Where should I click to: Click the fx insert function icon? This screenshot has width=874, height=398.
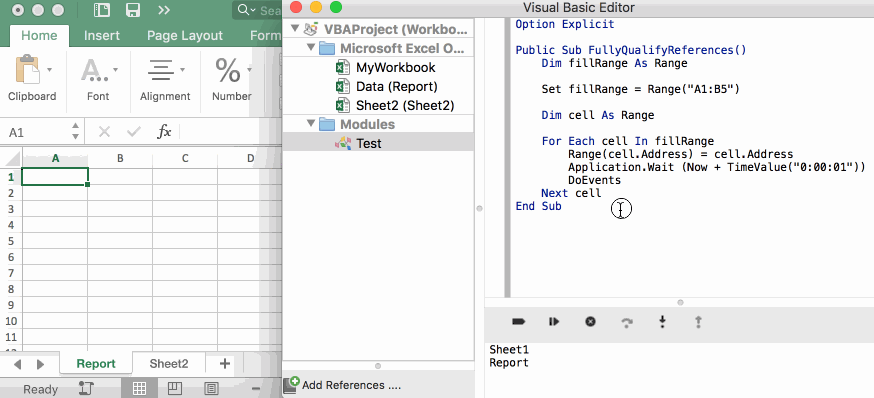click(x=164, y=132)
